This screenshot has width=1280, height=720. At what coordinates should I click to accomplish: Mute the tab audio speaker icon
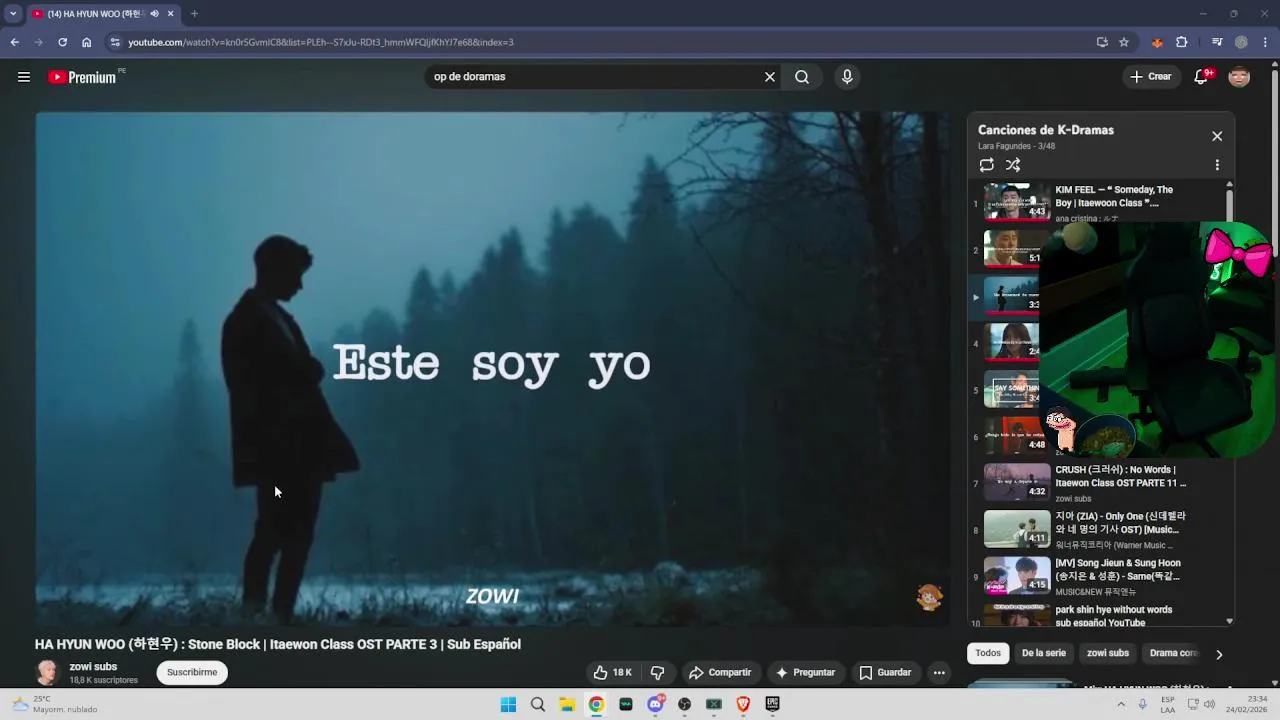coord(154,14)
